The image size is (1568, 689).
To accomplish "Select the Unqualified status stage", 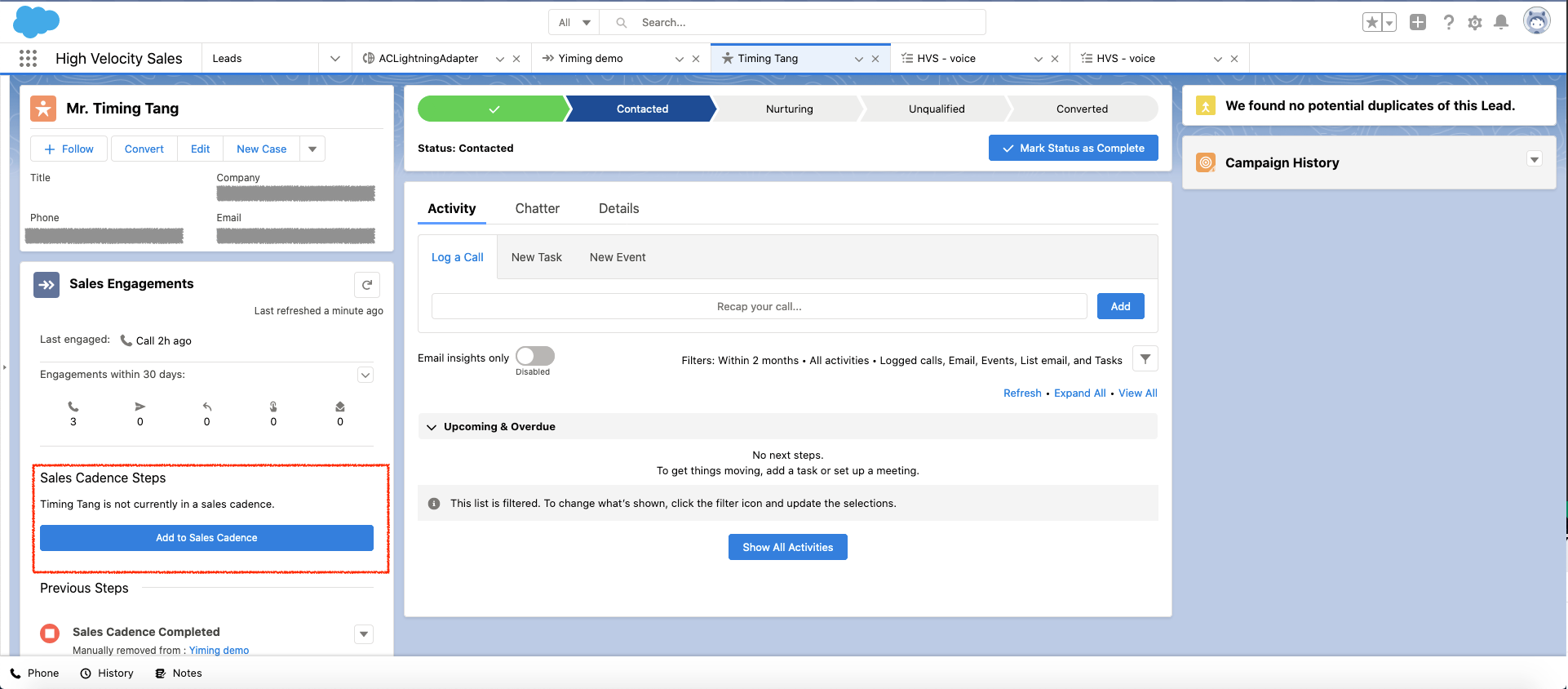I will [x=937, y=109].
